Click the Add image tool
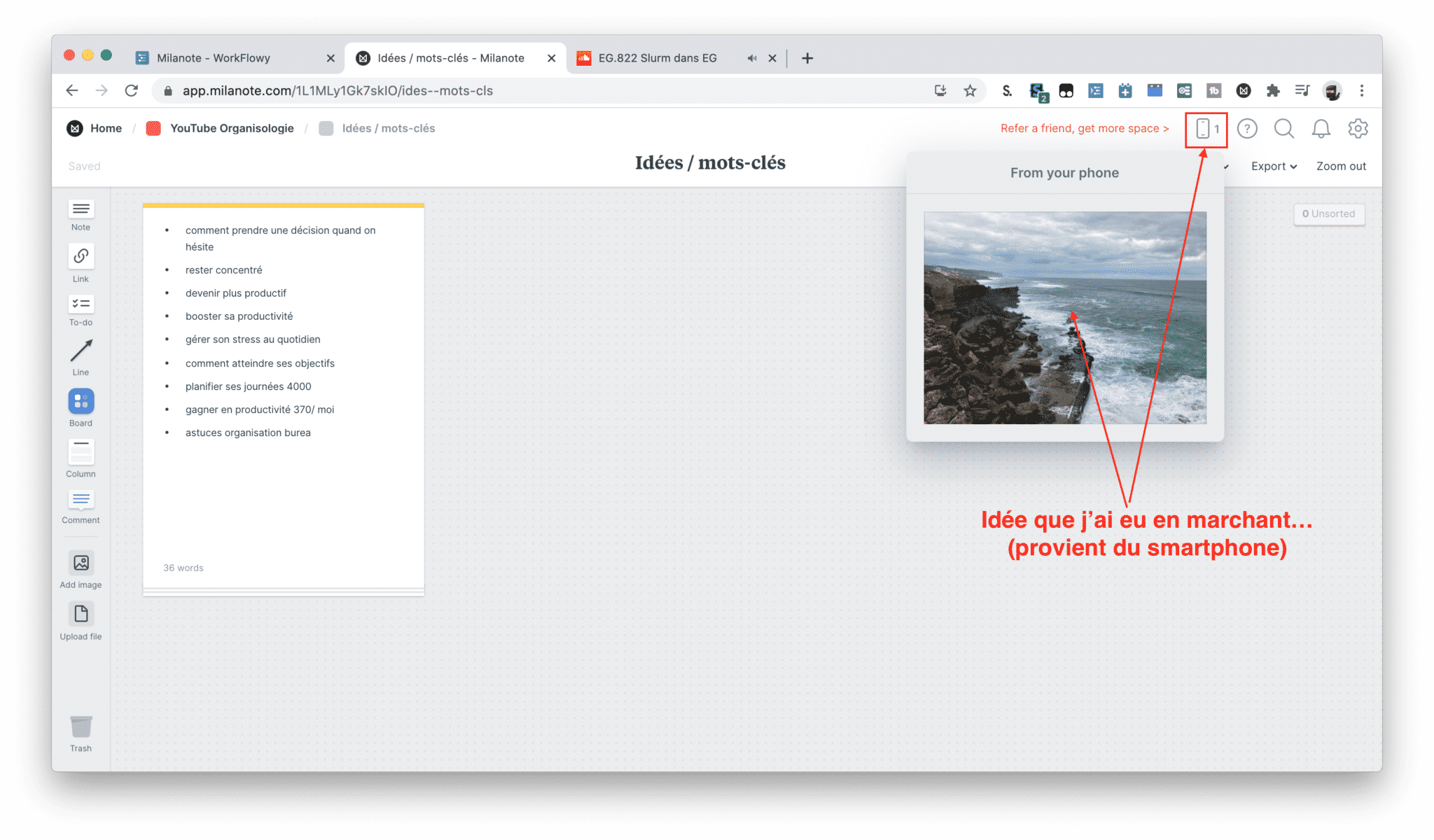Screen dimensions: 1434x840 click(81, 570)
